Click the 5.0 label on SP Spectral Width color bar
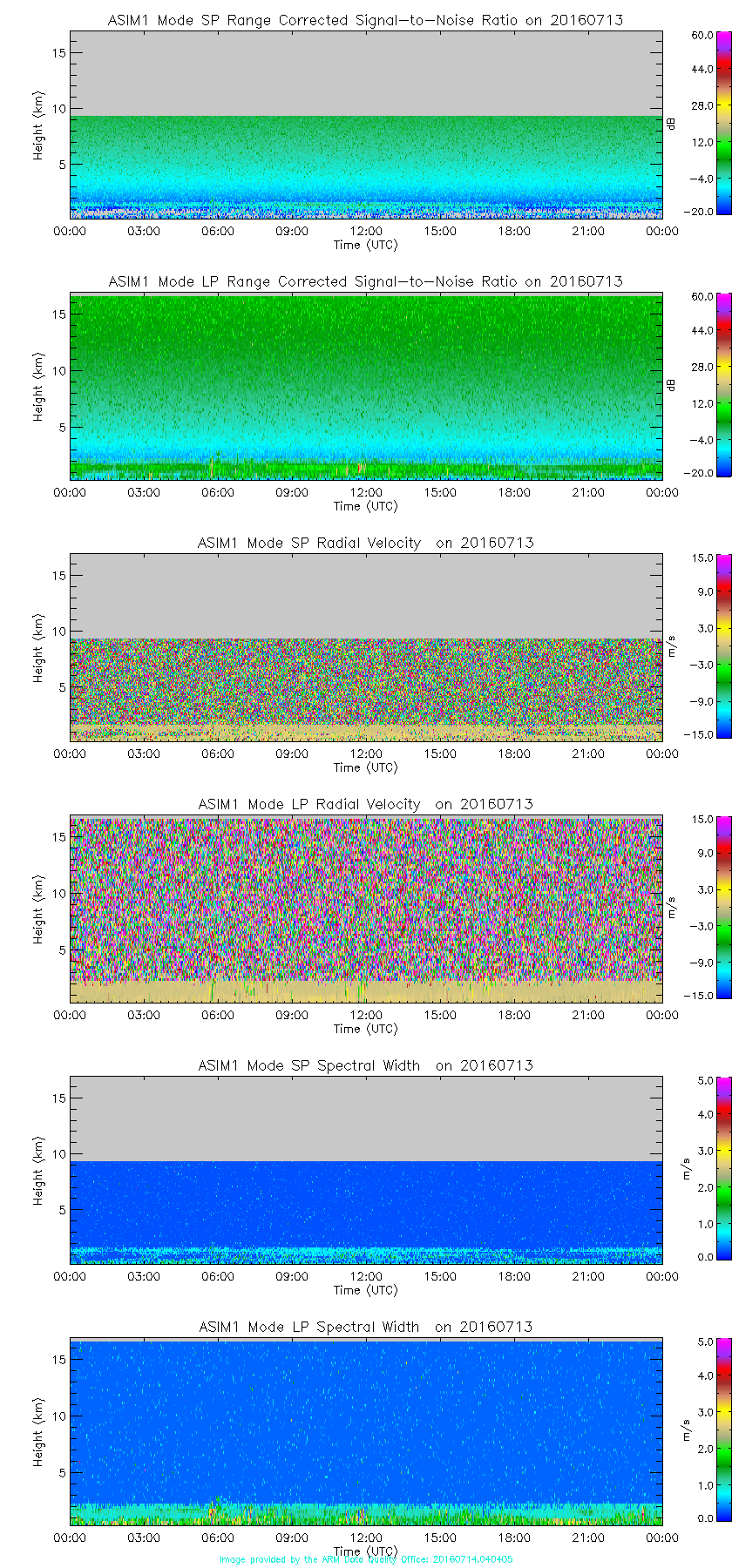The height and width of the screenshot is (1568, 732). click(705, 1081)
